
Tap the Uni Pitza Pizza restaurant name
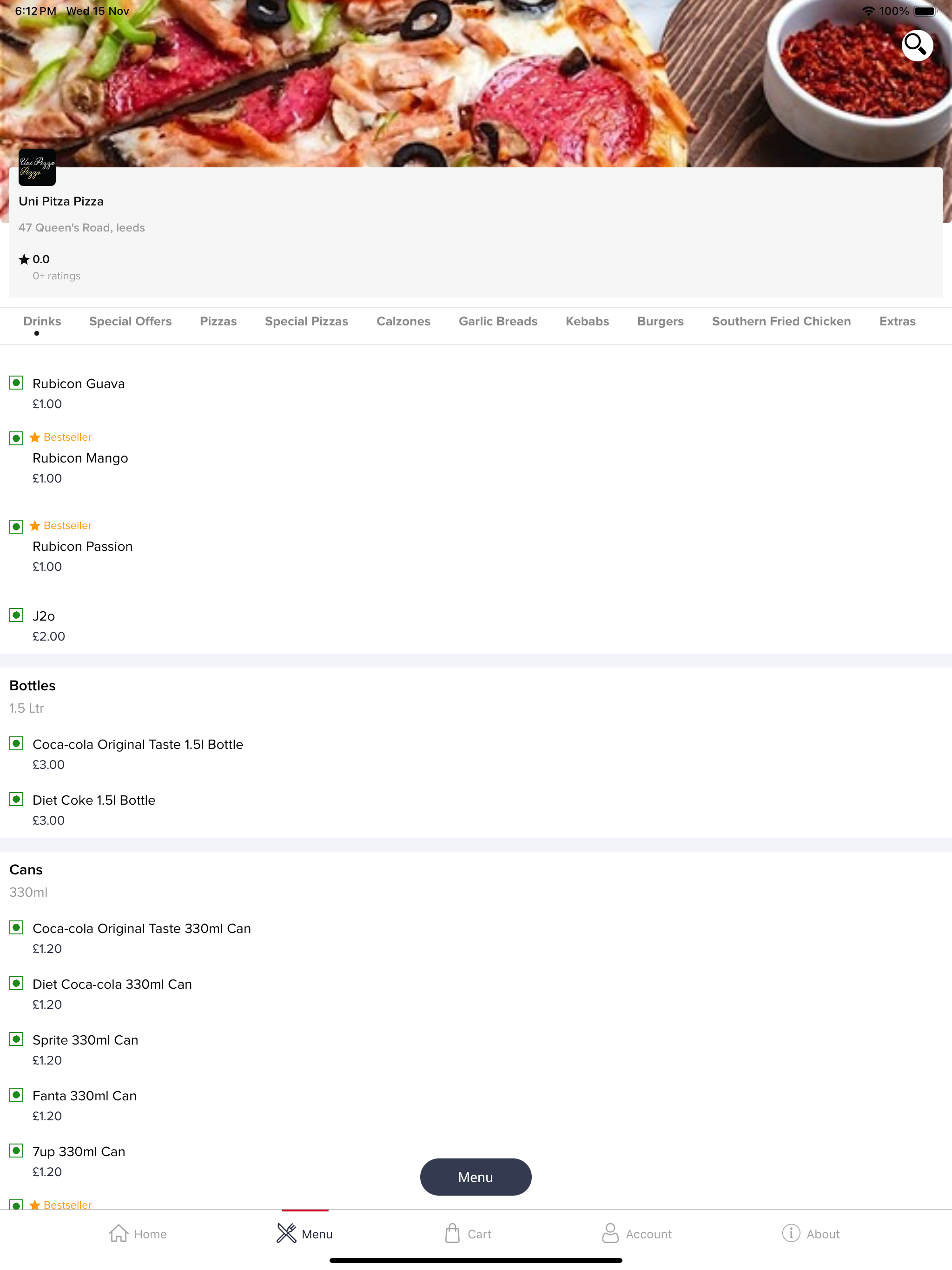pyautogui.click(x=61, y=202)
